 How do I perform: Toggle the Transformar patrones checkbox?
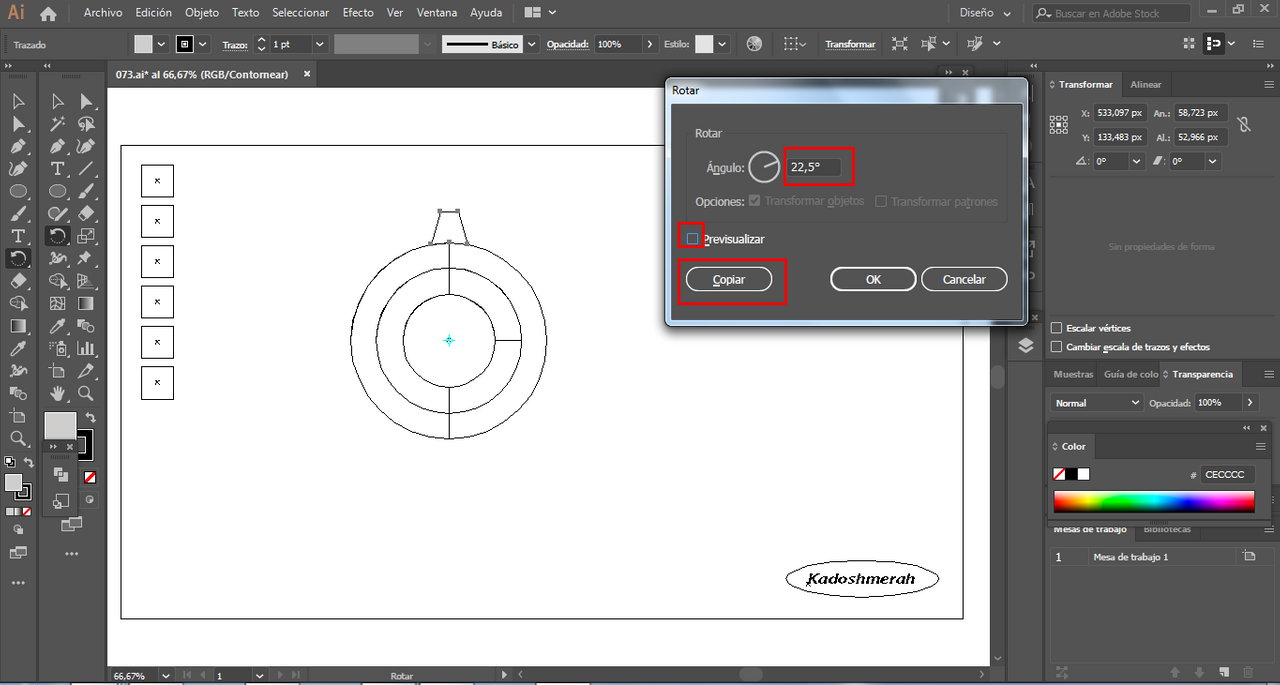pyautogui.click(x=881, y=201)
